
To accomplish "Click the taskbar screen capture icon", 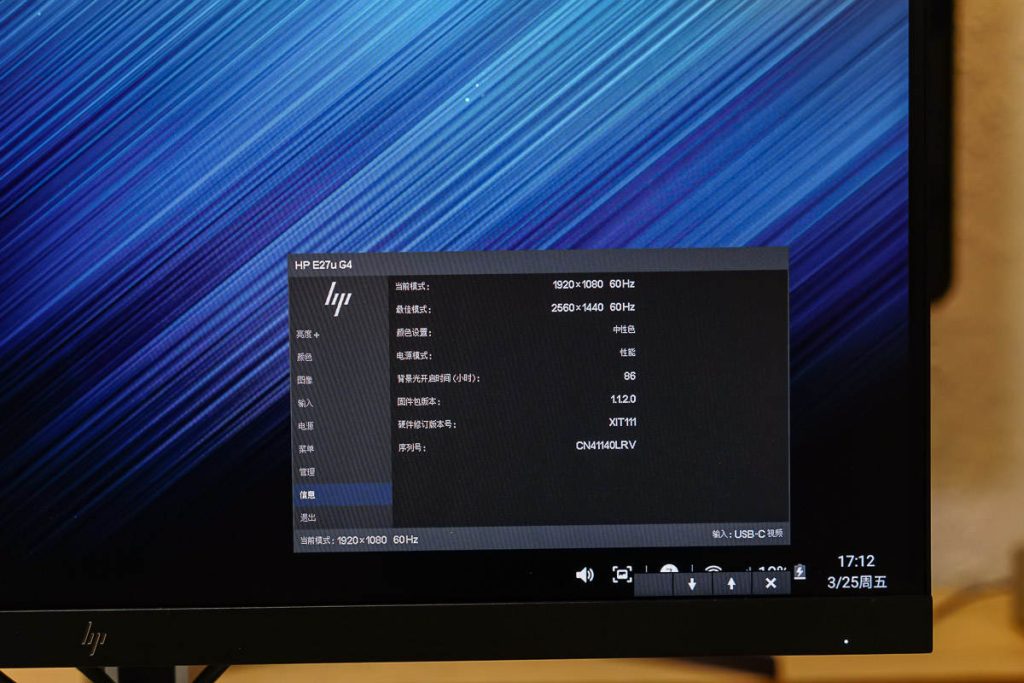I will pyautogui.click(x=622, y=575).
